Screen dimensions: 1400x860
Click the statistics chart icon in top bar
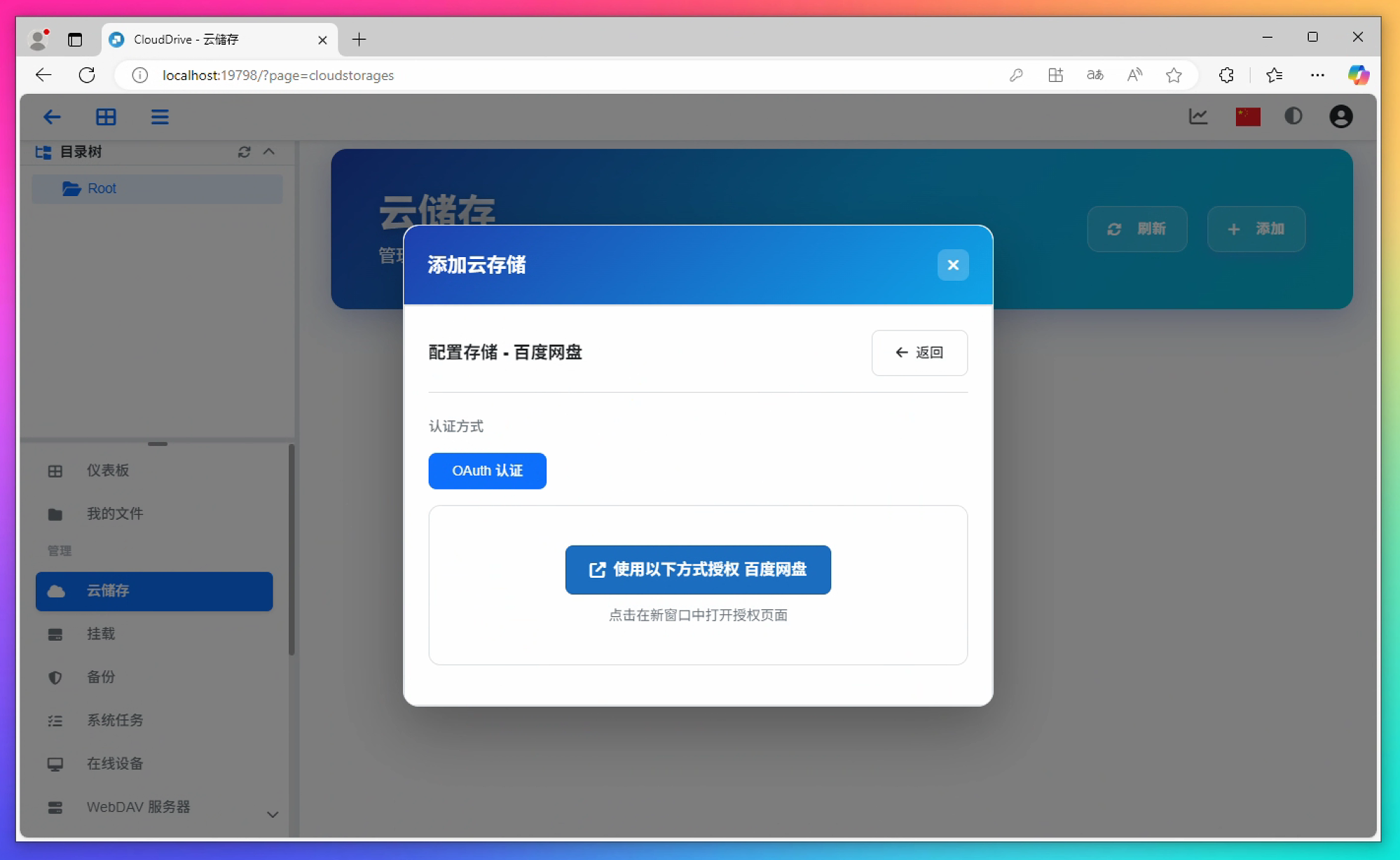coord(1199,116)
